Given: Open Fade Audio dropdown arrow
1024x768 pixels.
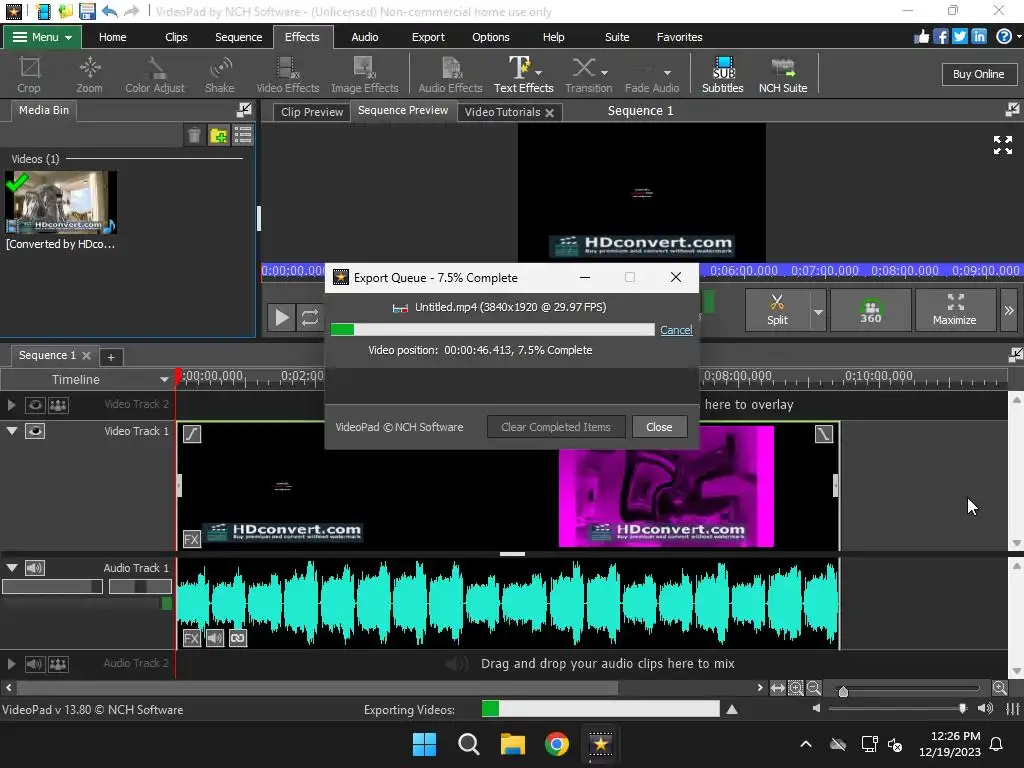Looking at the screenshot, I should 667,72.
